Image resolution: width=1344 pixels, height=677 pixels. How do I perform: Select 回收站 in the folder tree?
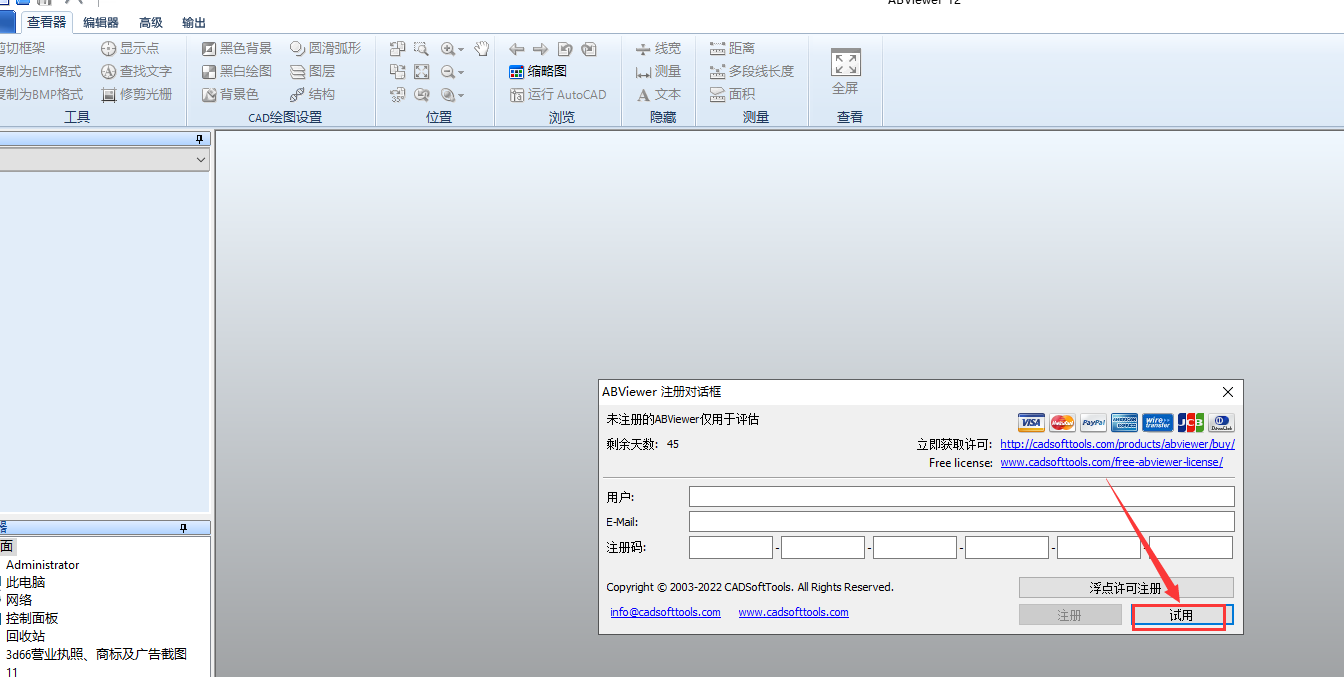pyautogui.click(x=25, y=636)
